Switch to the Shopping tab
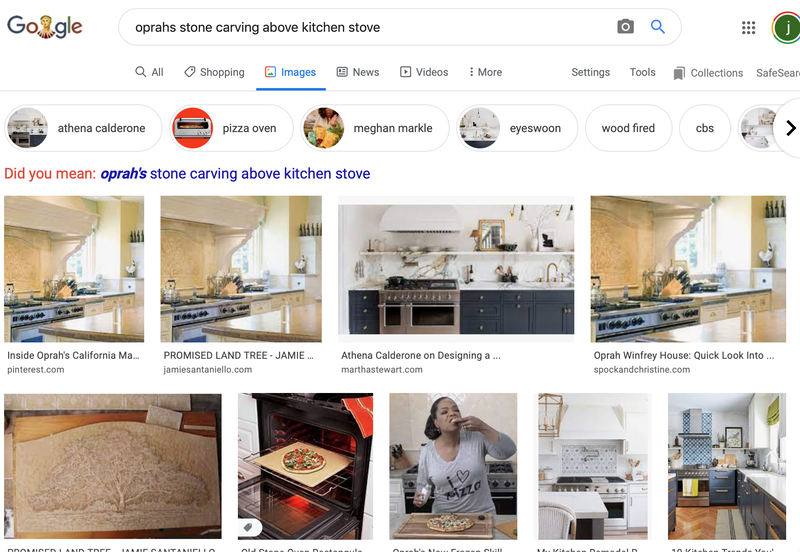Viewport: 800px width, 552px height. [214, 72]
